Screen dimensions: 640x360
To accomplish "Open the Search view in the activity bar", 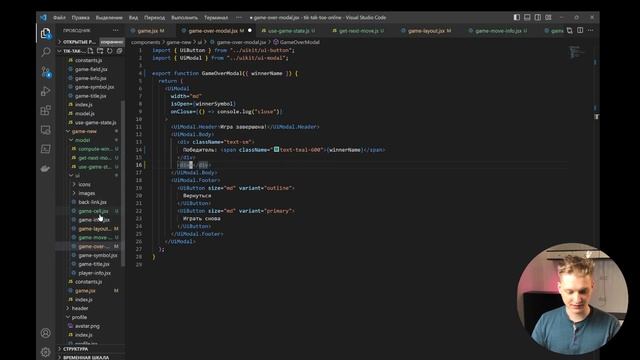I will click(x=46, y=52).
